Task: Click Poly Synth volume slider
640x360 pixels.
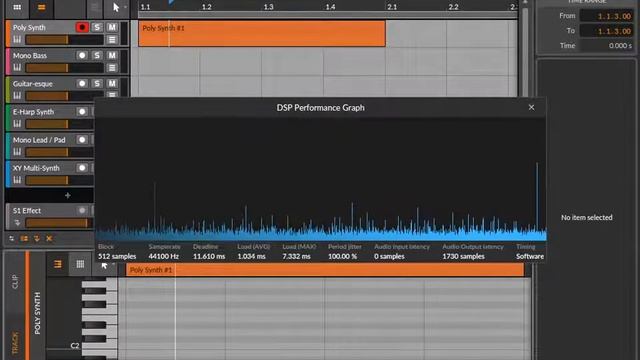Action: [x=64, y=40]
